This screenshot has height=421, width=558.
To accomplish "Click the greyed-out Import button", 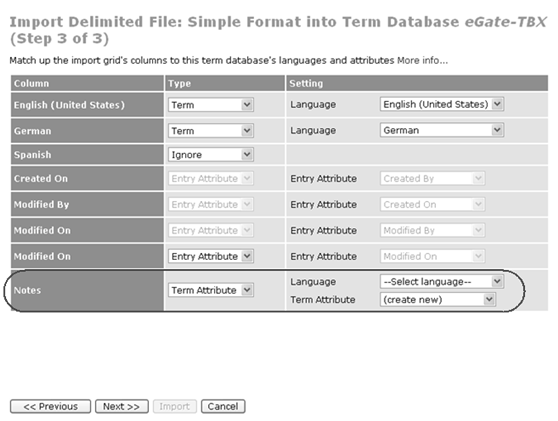I will tap(175, 406).
